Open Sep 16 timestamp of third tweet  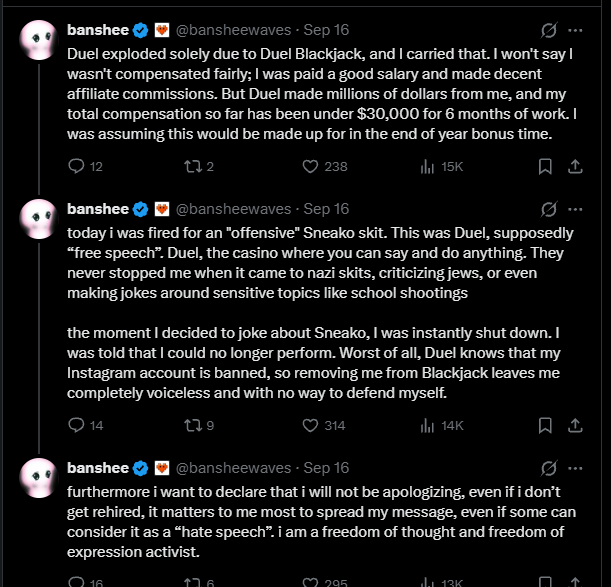pos(326,468)
